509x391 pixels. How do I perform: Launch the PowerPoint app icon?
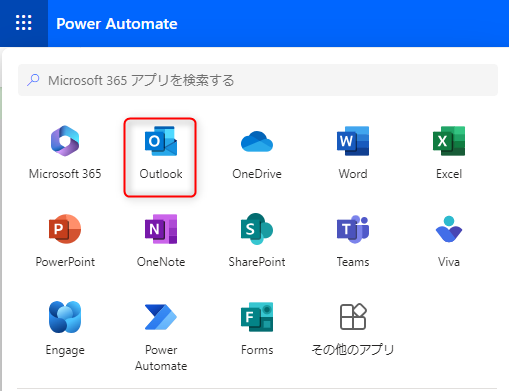pyautogui.click(x=65, y=229)
